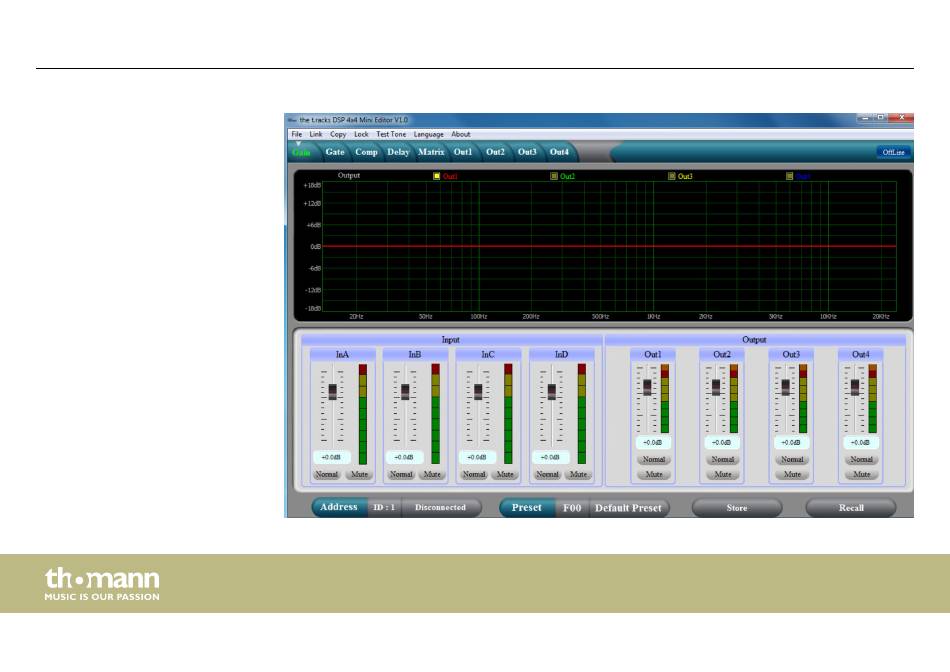The height and width of the screenshot is (672, 950).
Task: Open the Test Tone menu
Action: coord(391,135)
